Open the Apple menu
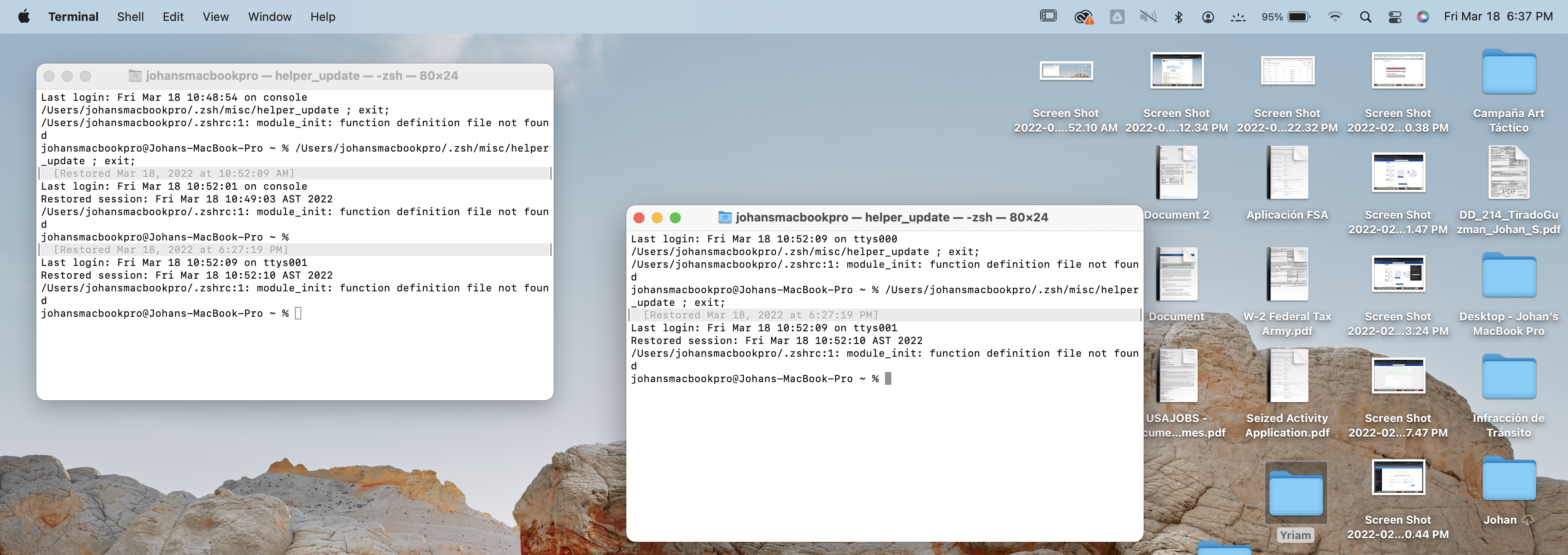 (24, 17)
